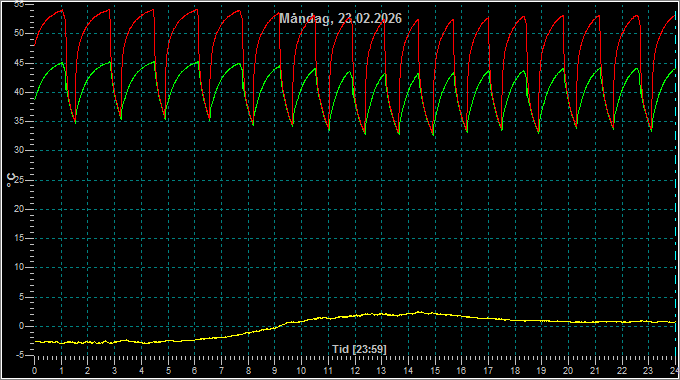Select hour 15 on the time axis
This screenshot has height=380, width=680.
click(x=435, y=371)
